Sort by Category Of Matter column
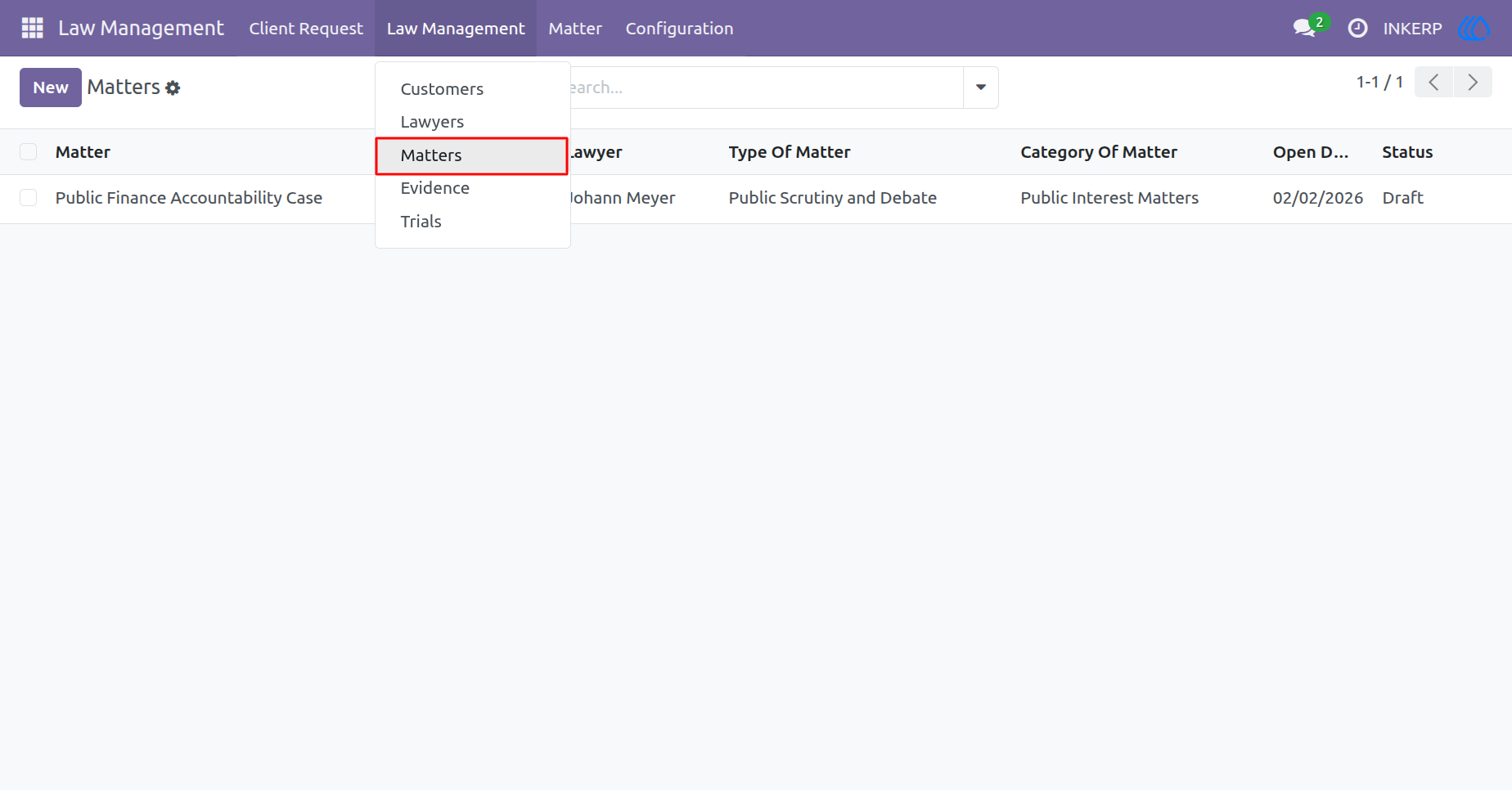 [x=1099, y=152]
